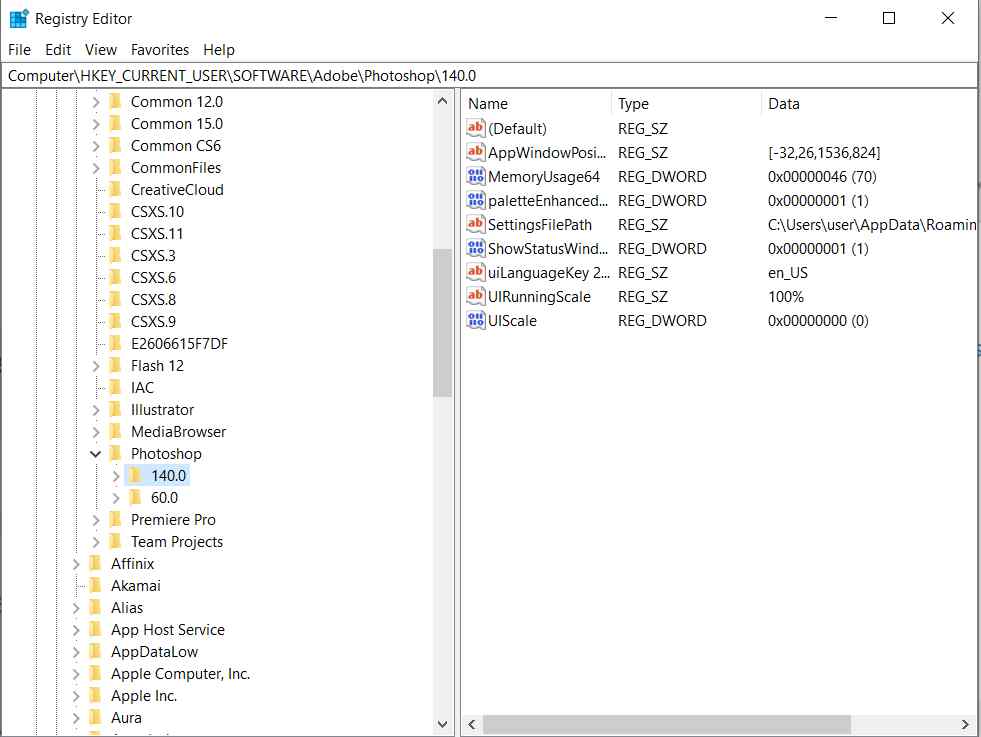Click the Akamai folder icon
This screenshot has width=981, height=737.
tap(96, 585)
